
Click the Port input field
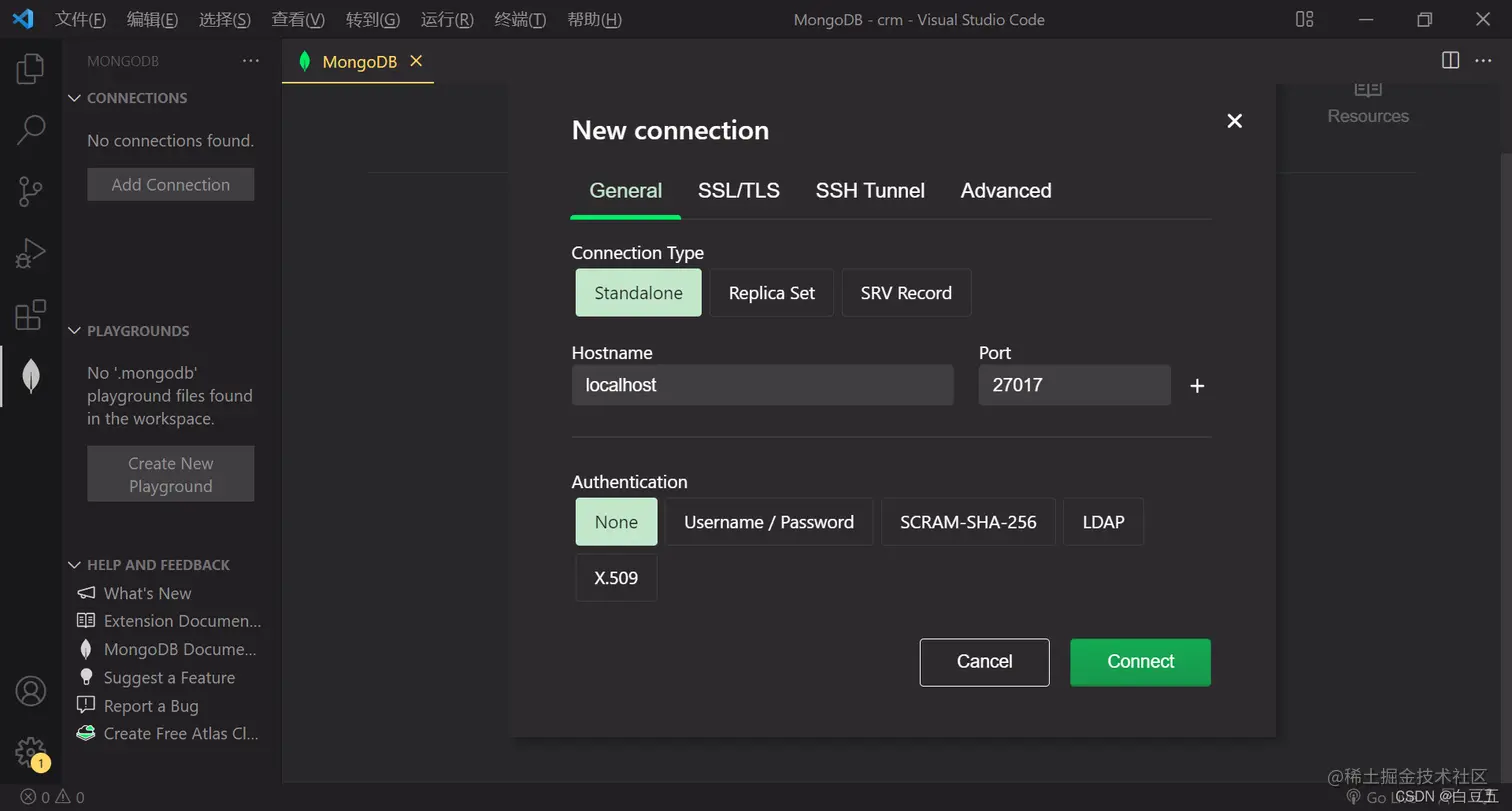point(1074,385)
